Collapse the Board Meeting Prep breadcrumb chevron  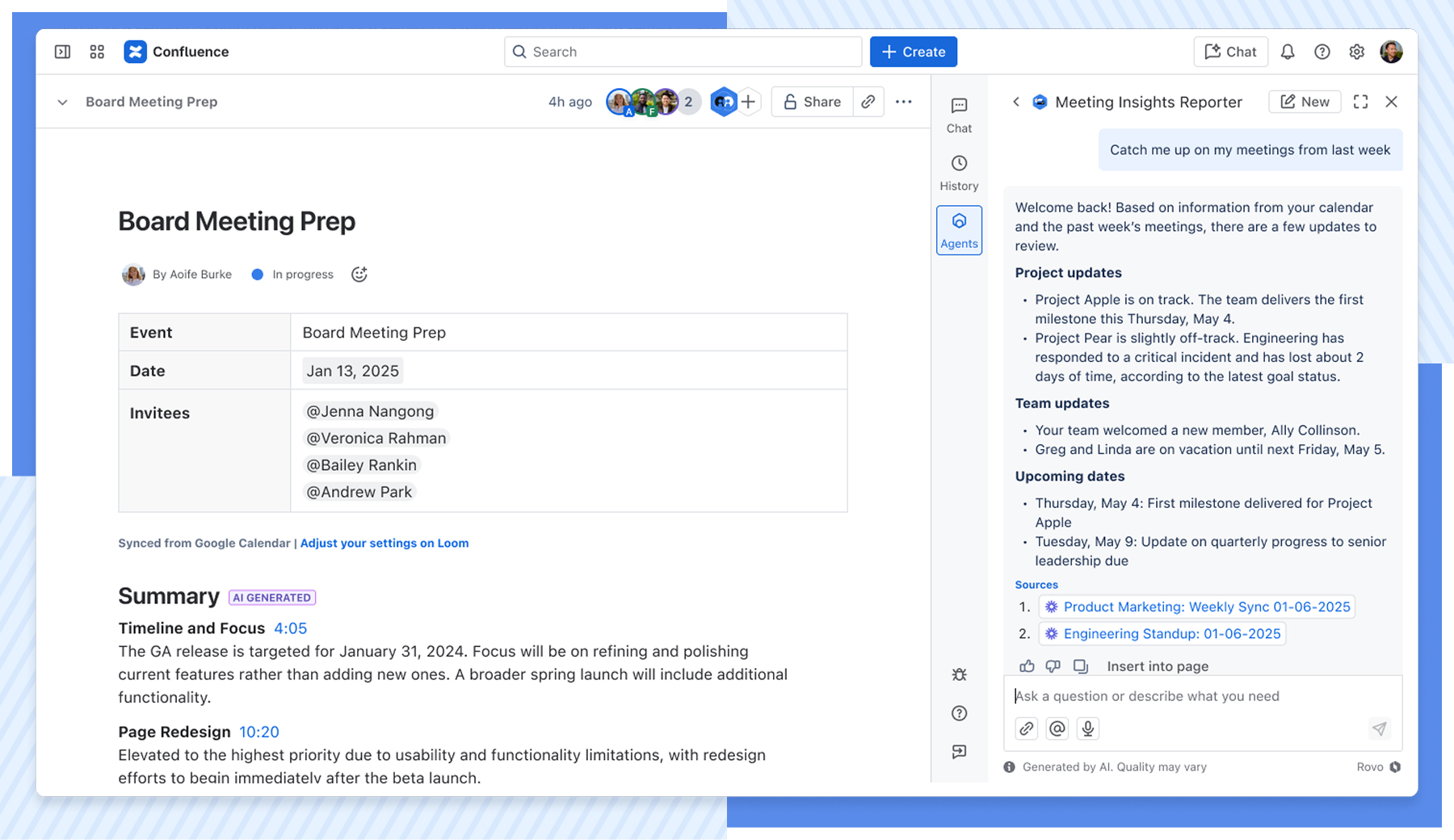62,102
